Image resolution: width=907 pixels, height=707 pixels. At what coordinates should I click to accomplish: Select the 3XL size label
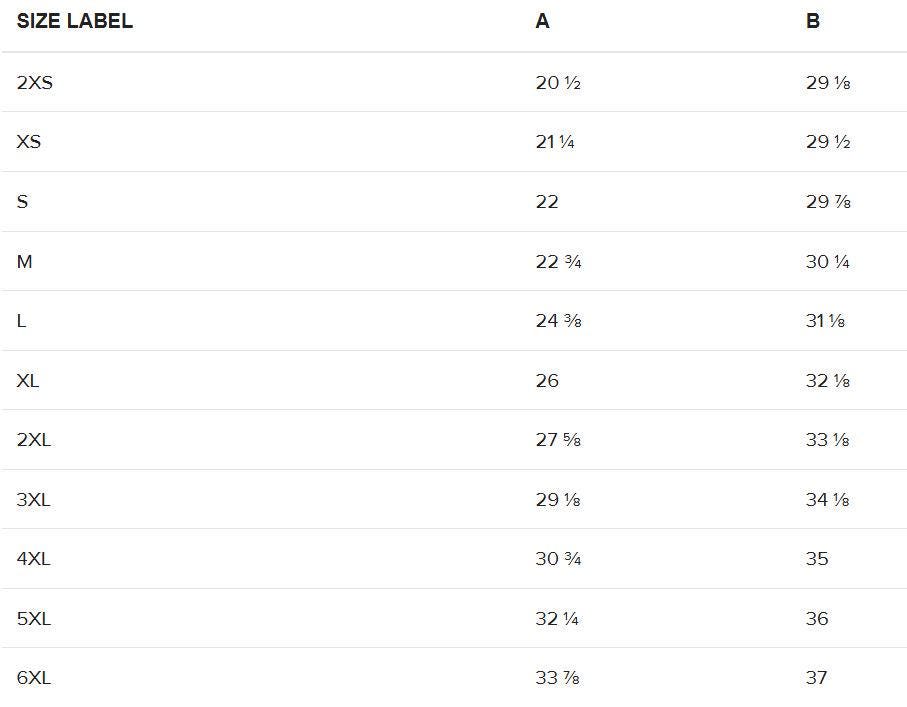coord(33,500)
